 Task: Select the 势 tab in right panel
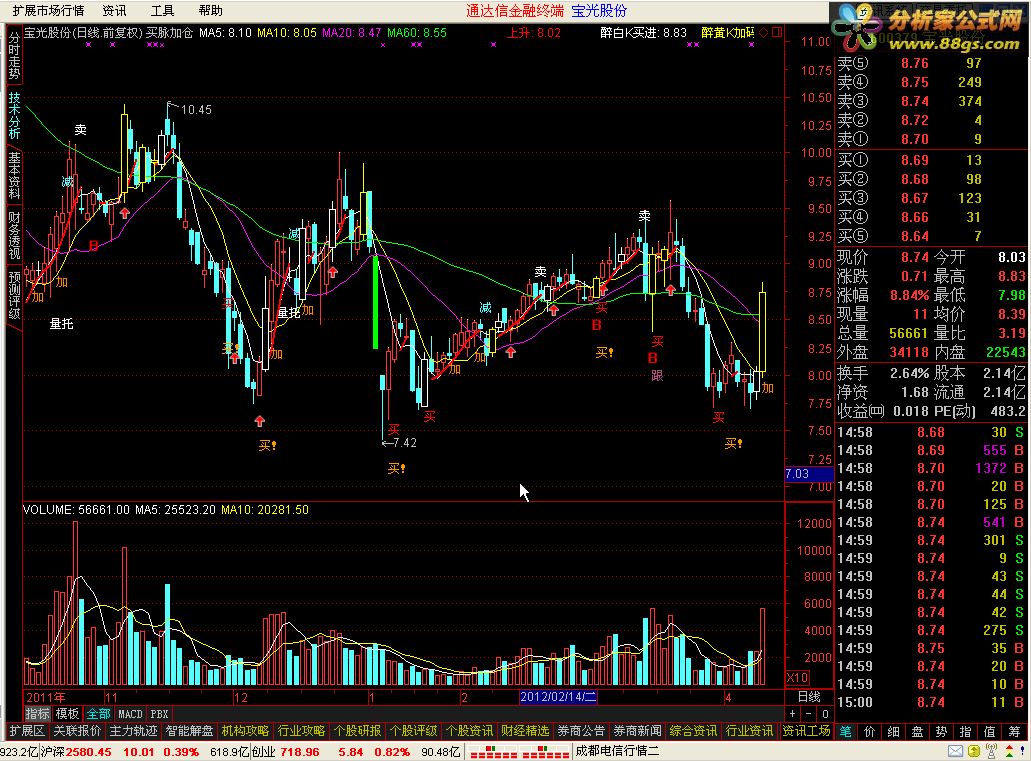click(x=942, y=731)
